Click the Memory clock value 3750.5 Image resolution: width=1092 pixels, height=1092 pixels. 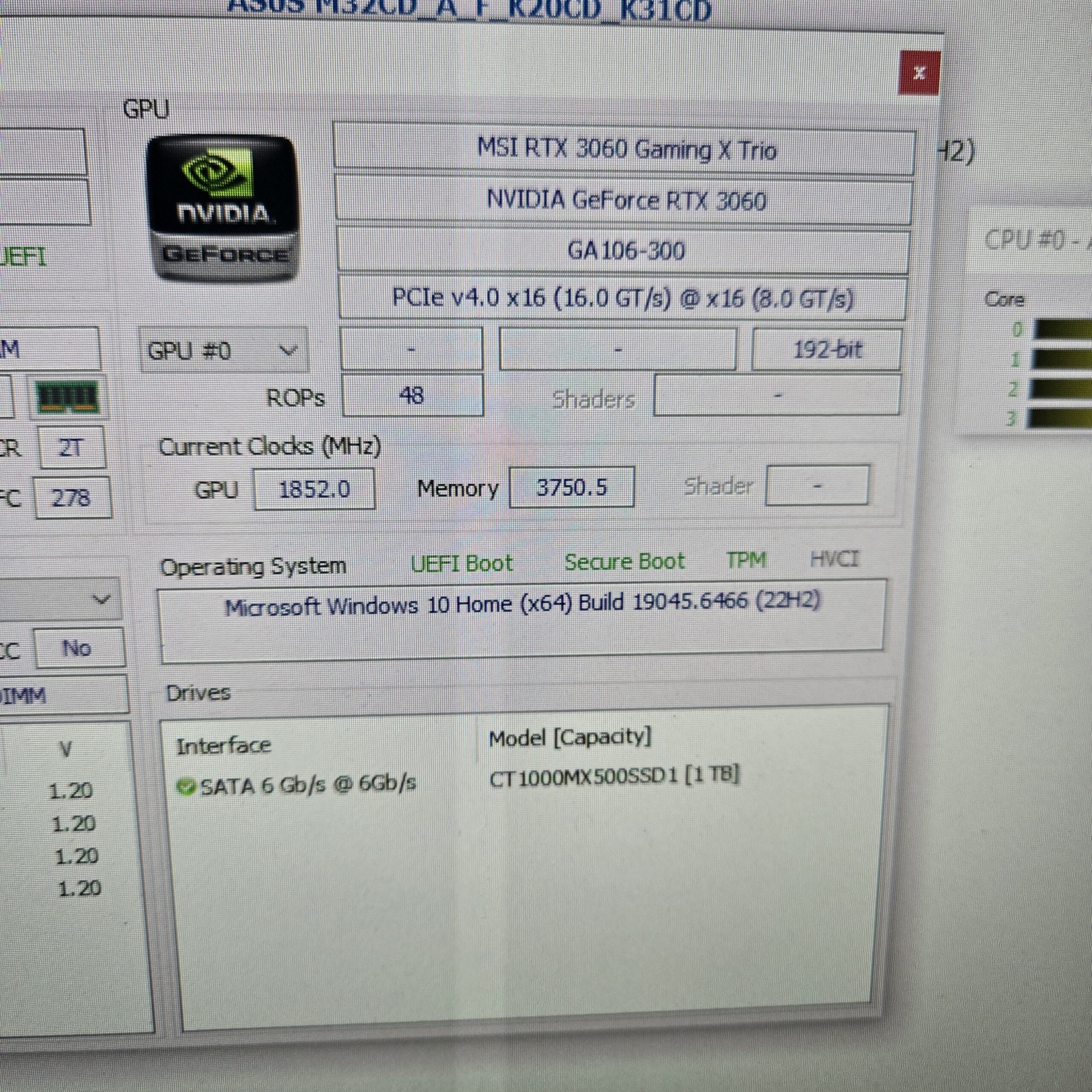point(572,487)
